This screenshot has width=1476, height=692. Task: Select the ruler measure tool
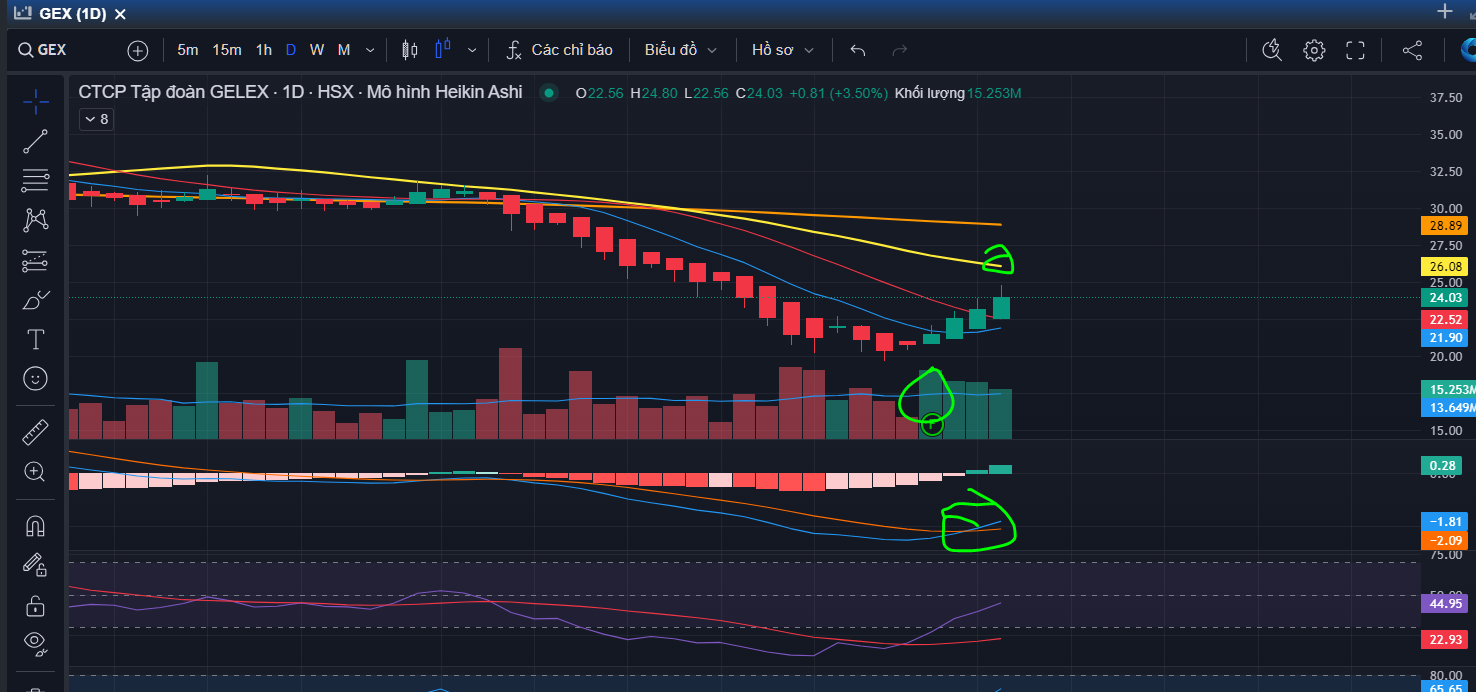[35, 432]
